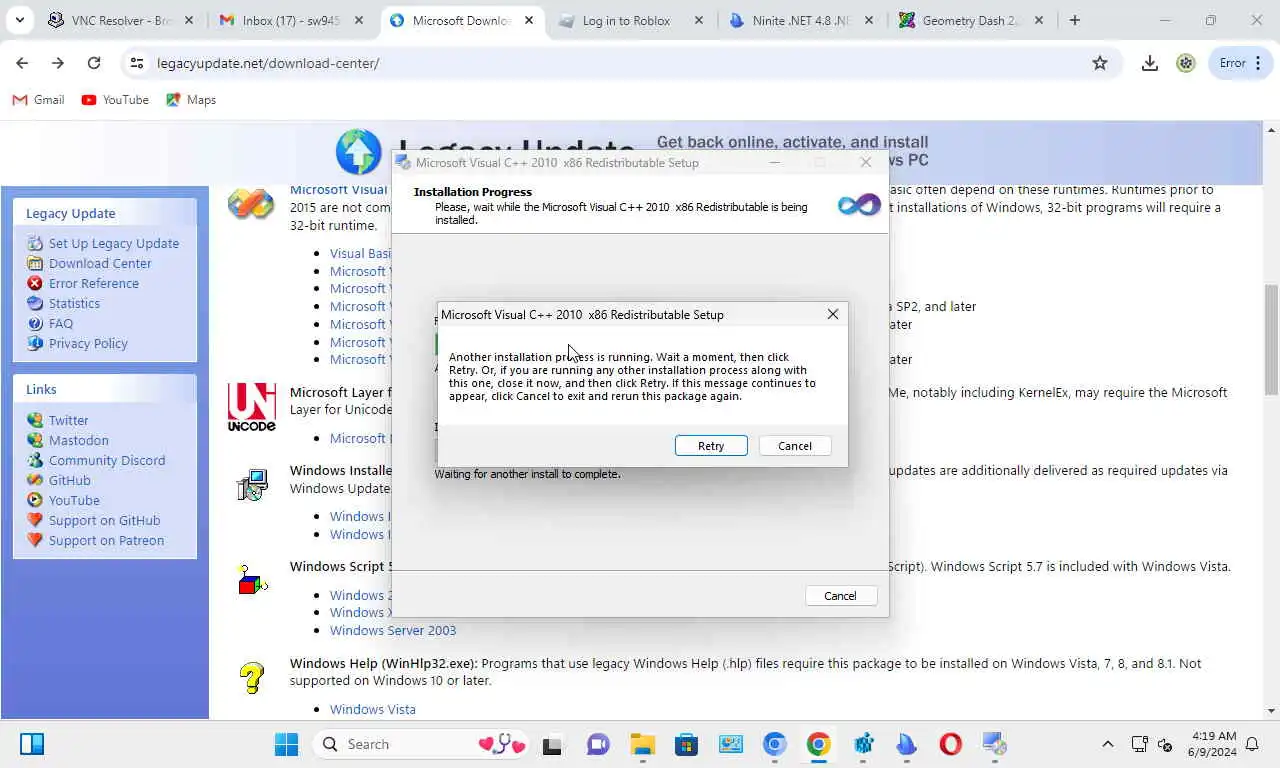
Task: Click Retry in the setup dialog
Action: click(711, 446)
